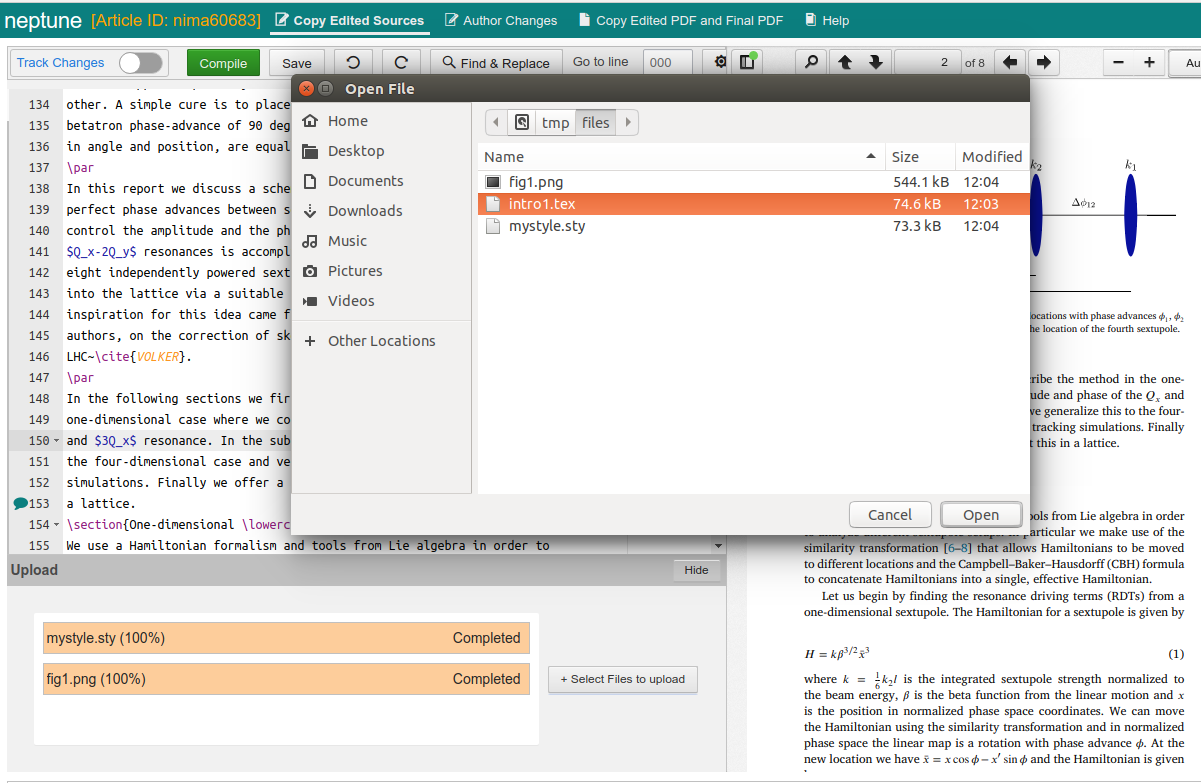Screen dimensions: 1201x783
Task: Toggle the Track Changes switch
Action: click(x=140, y=63)
